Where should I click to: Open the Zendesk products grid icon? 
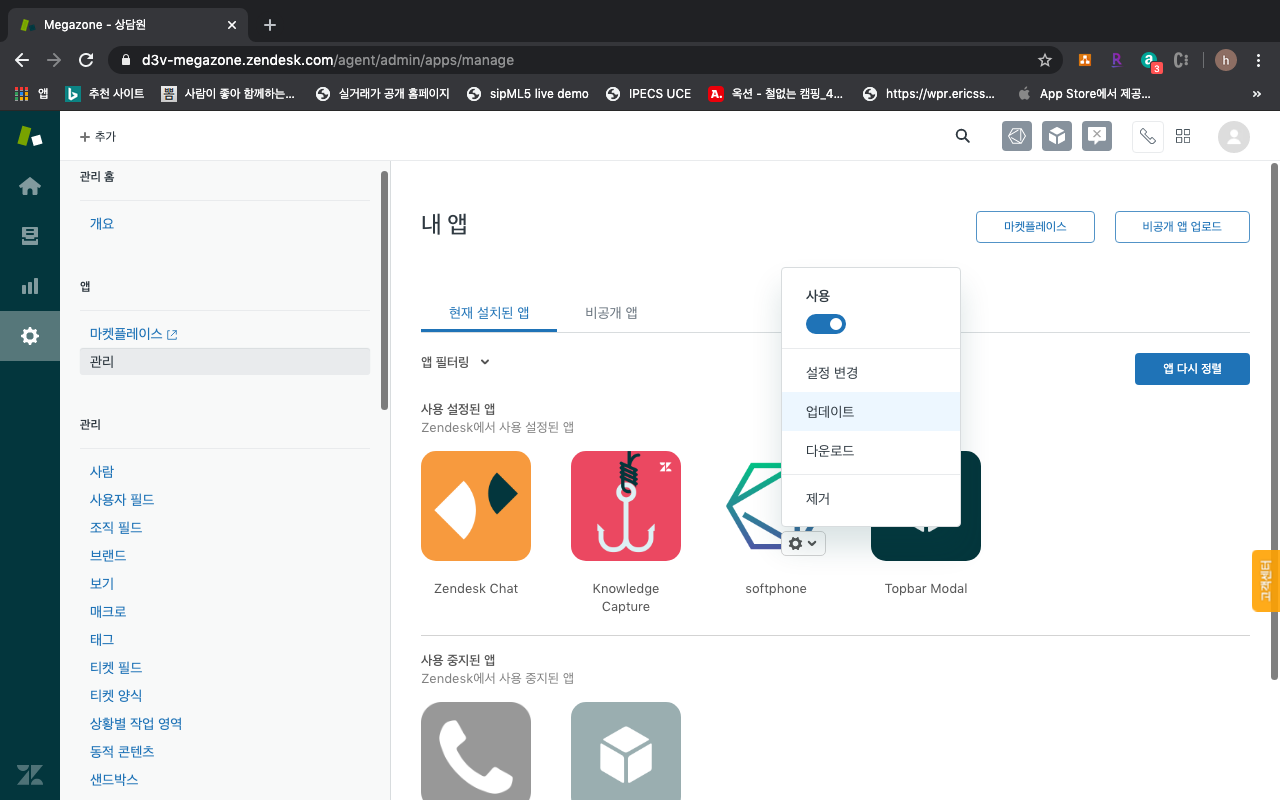(x=1183, y=137)
